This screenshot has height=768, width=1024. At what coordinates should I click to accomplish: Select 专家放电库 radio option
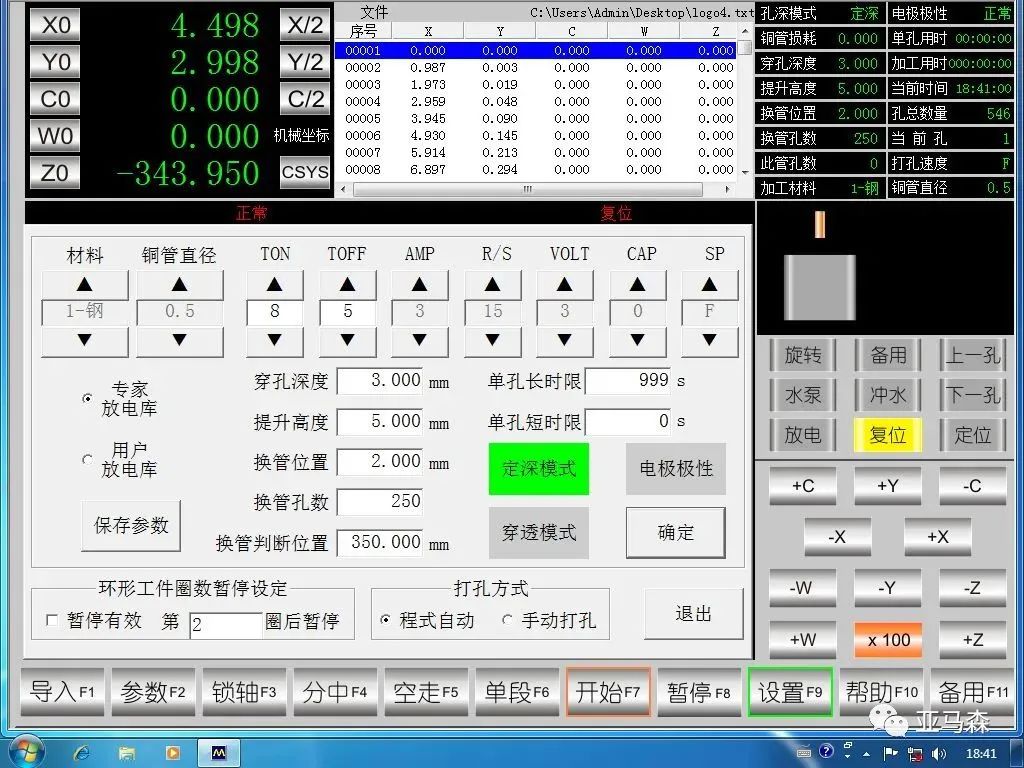point(87,398)
